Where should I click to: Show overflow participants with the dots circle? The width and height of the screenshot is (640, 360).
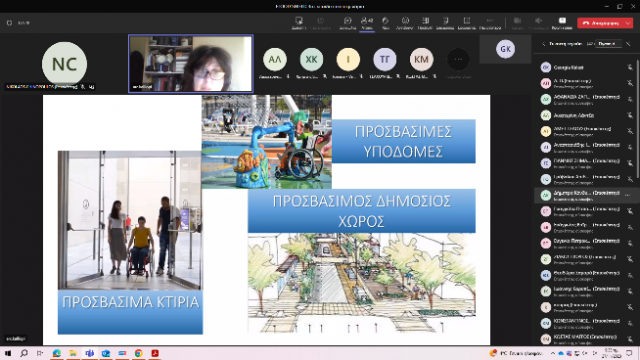tap(458, 60)
